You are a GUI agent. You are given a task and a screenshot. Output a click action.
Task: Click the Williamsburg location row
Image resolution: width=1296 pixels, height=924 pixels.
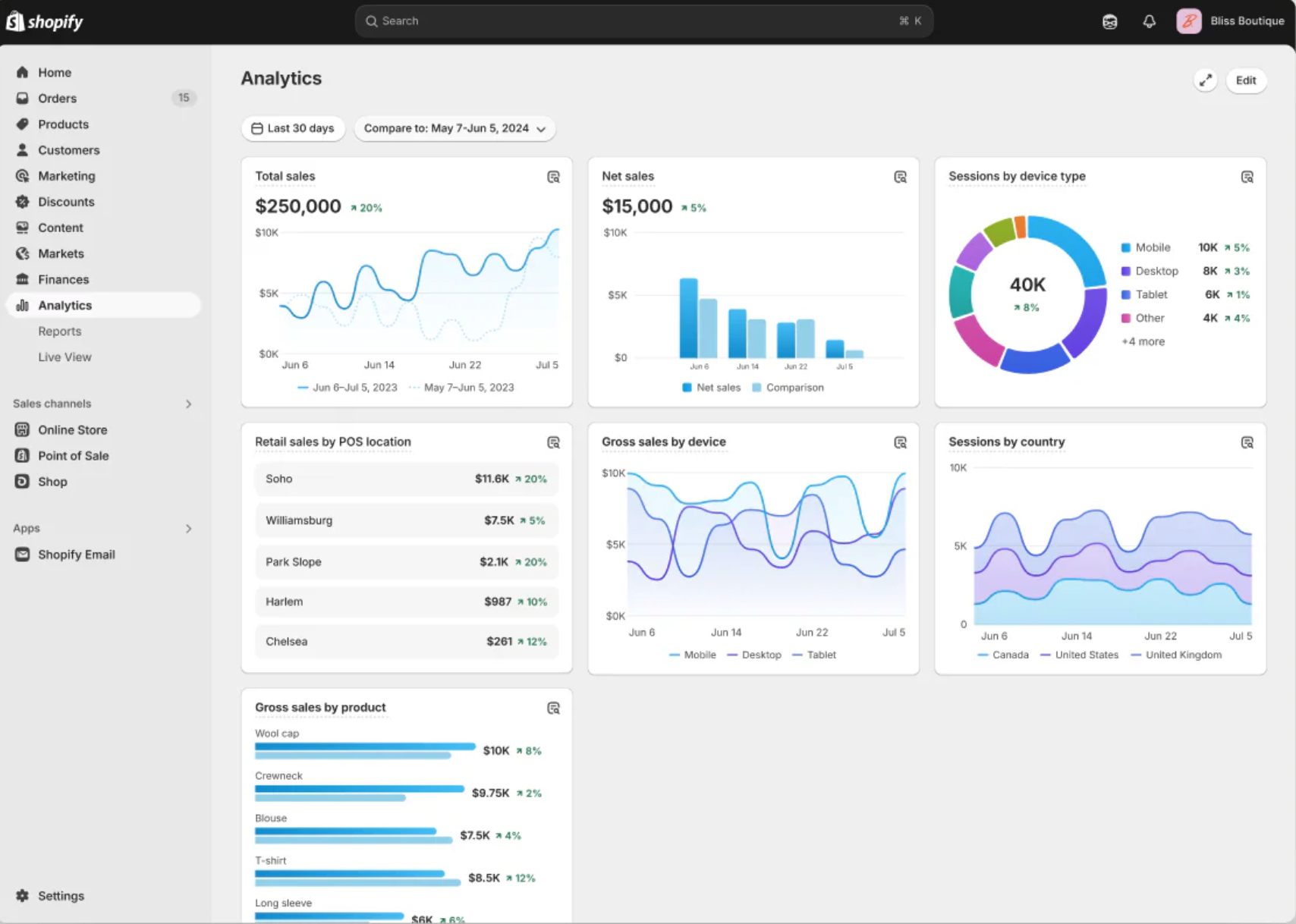click(407, 520)
